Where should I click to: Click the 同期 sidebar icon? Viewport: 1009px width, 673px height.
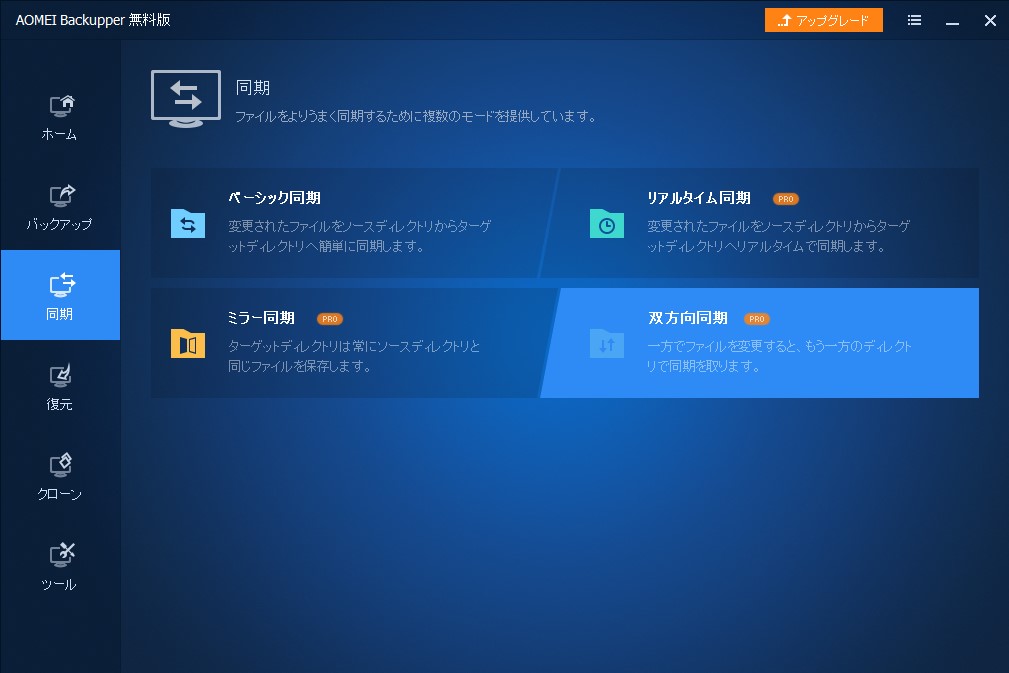(x=60, y=285)
